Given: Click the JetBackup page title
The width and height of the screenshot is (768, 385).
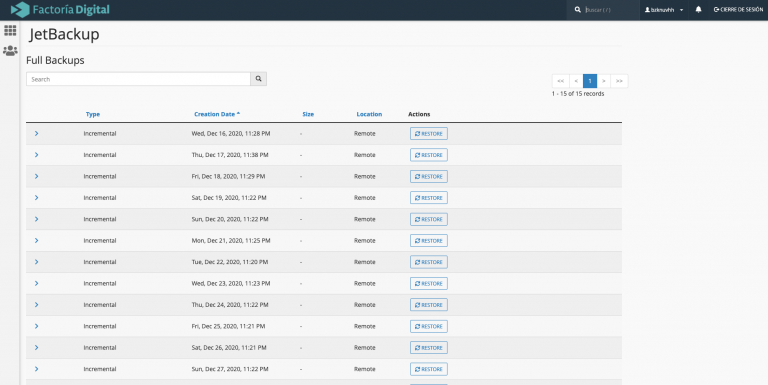Looking at the screenshot, I should coord(64,34).
